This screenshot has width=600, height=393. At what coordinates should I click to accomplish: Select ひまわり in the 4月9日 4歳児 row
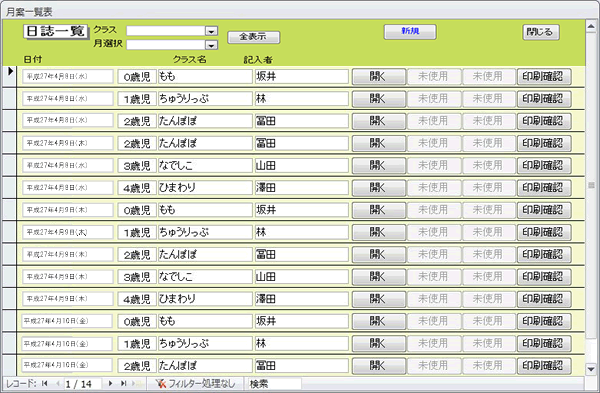(x=205, y=298)
